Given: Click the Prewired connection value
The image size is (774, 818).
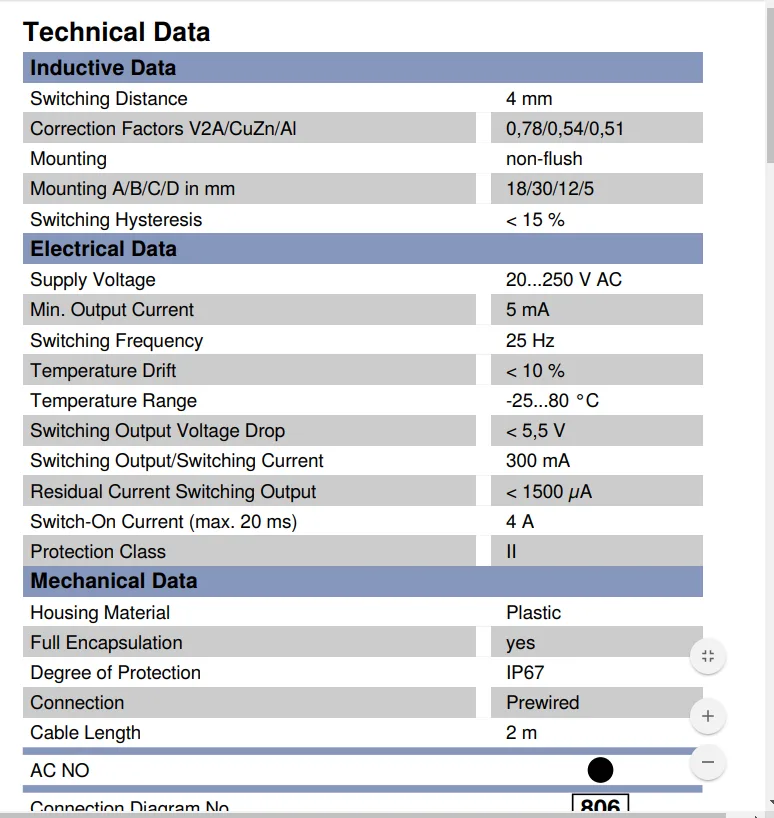Looking at the screenshot, I should click(x=542, y=703).
